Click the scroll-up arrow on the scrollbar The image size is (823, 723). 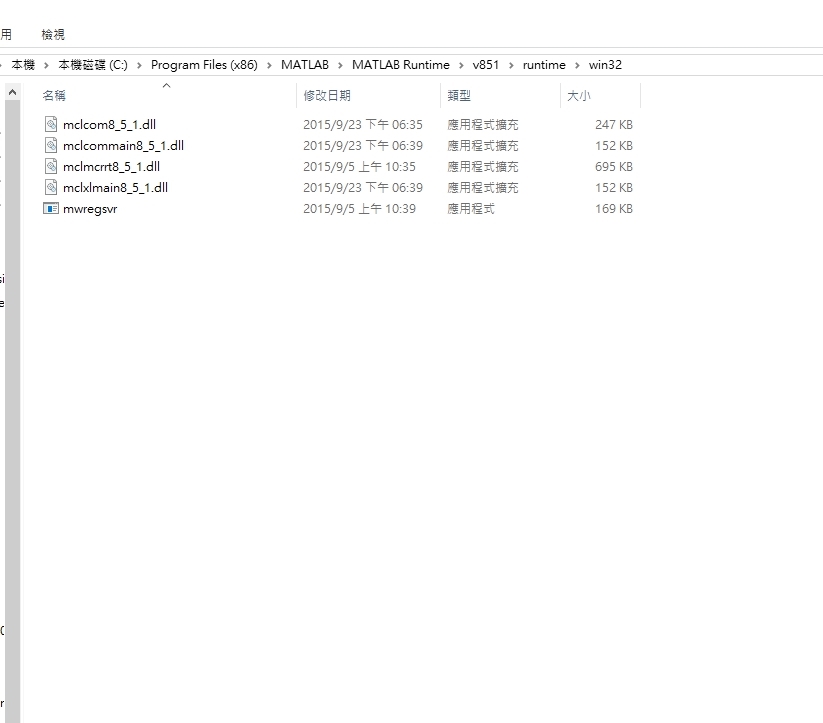[10, 90]
